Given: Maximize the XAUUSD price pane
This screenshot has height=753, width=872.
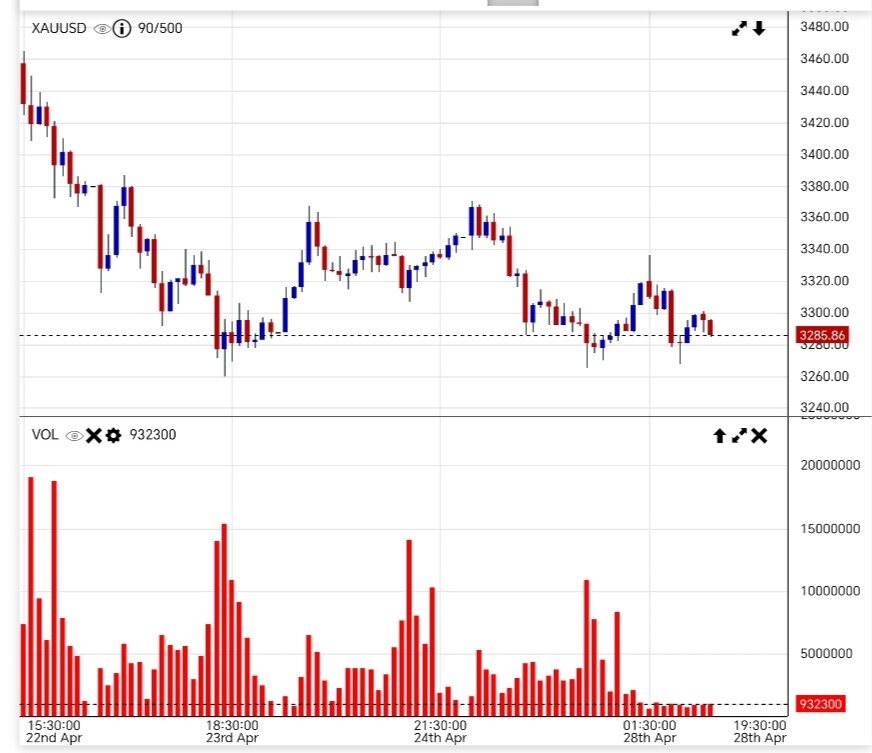Looking at the screenshot, I should [740, 29].
